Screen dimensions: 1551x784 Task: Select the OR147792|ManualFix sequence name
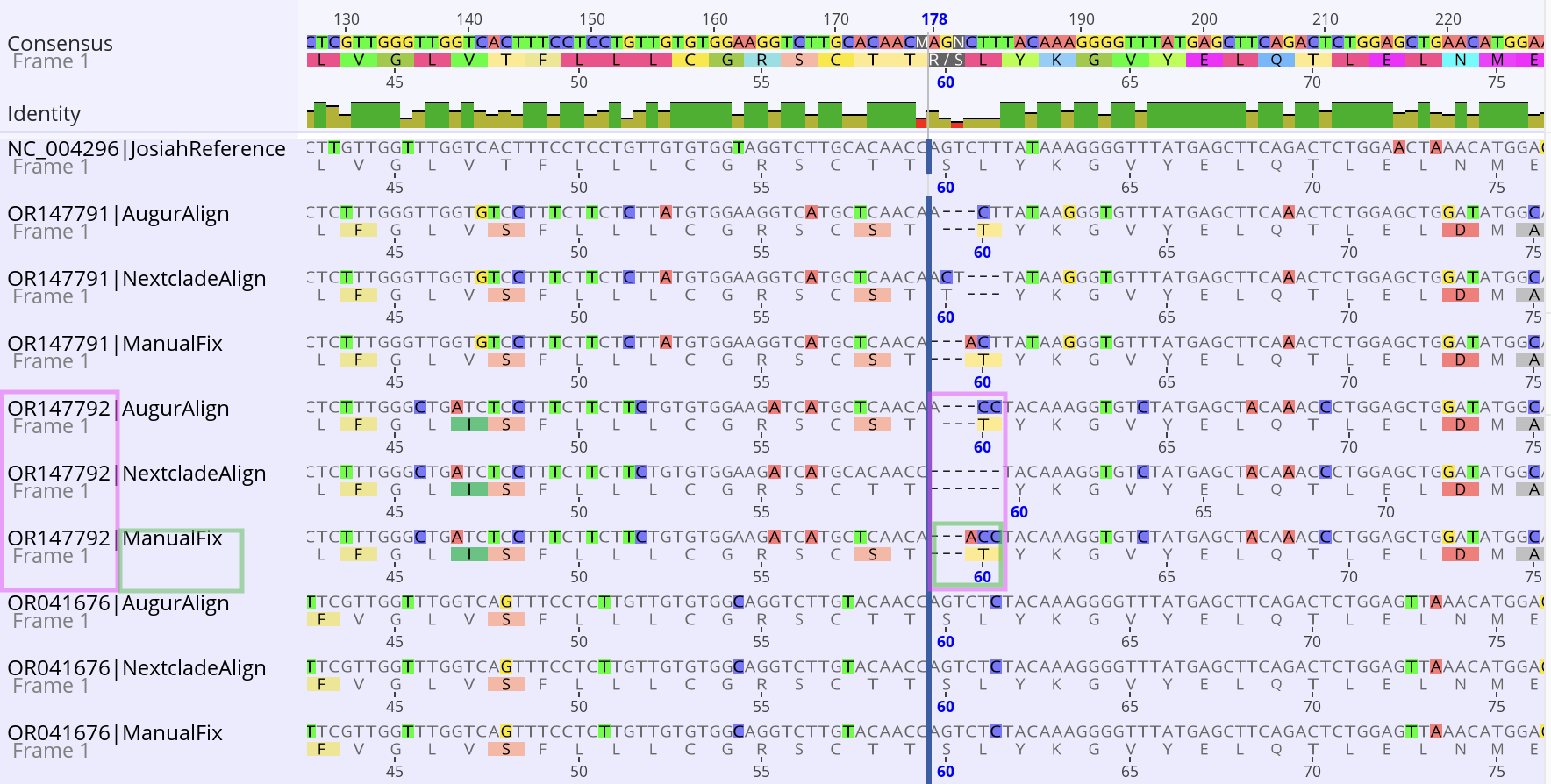click(x=115, y=538)
